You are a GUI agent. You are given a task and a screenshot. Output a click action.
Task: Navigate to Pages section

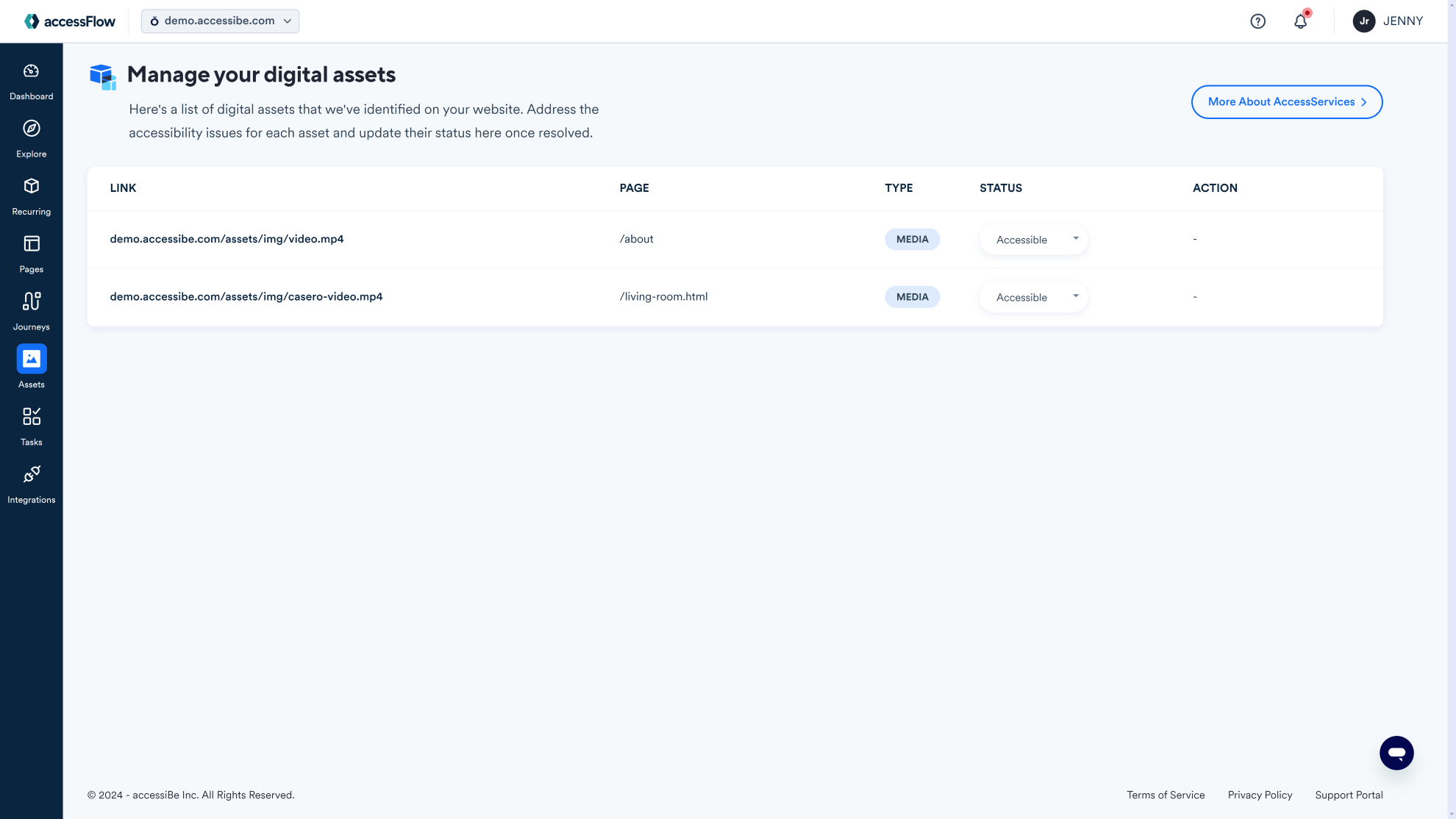coord(31,253)
